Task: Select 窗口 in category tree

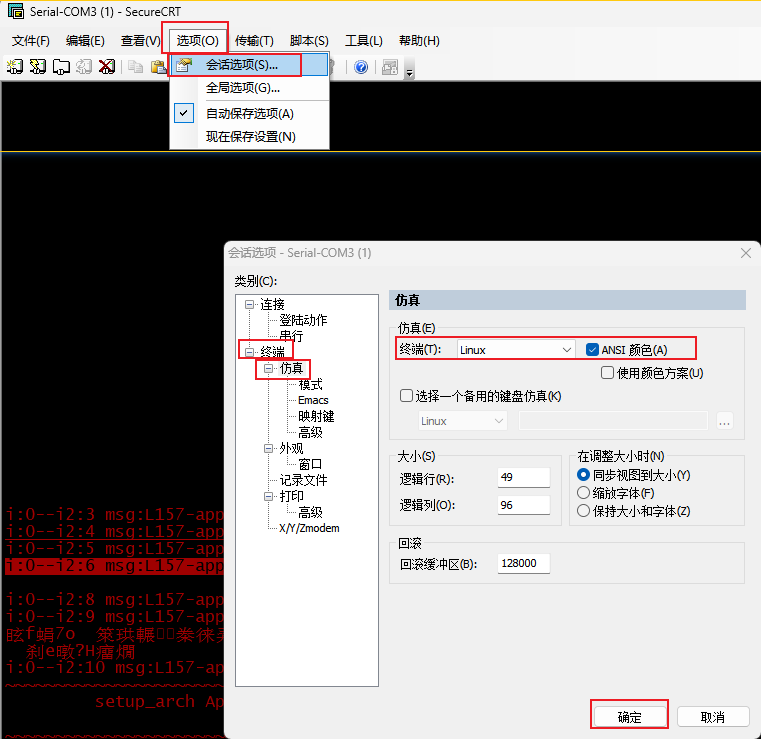Action: click(x=311, y=464)
